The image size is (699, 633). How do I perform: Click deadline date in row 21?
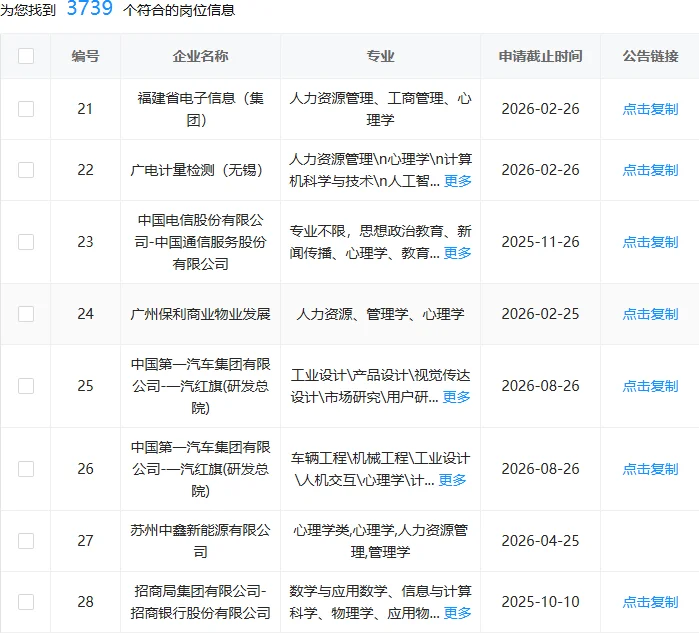540,109
